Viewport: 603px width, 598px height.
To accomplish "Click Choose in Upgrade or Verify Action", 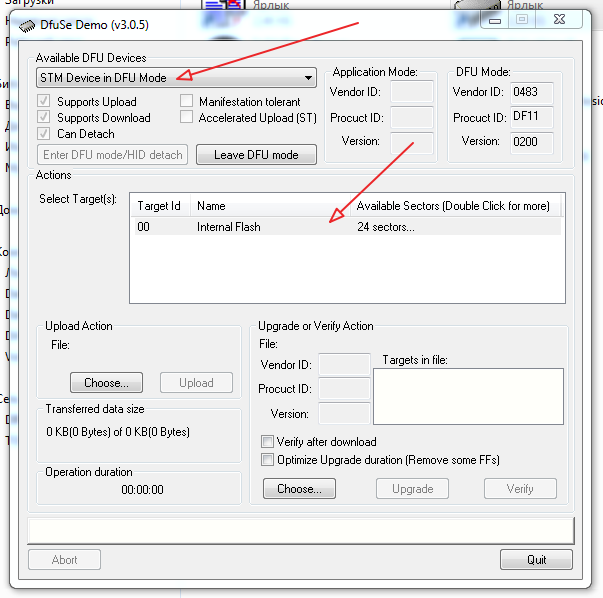I will tap(299, 489).
